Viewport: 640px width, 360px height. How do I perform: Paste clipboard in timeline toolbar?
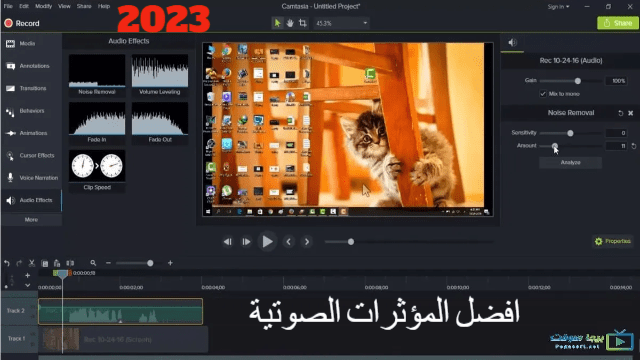pyautogui.click(x=57, y=263)
